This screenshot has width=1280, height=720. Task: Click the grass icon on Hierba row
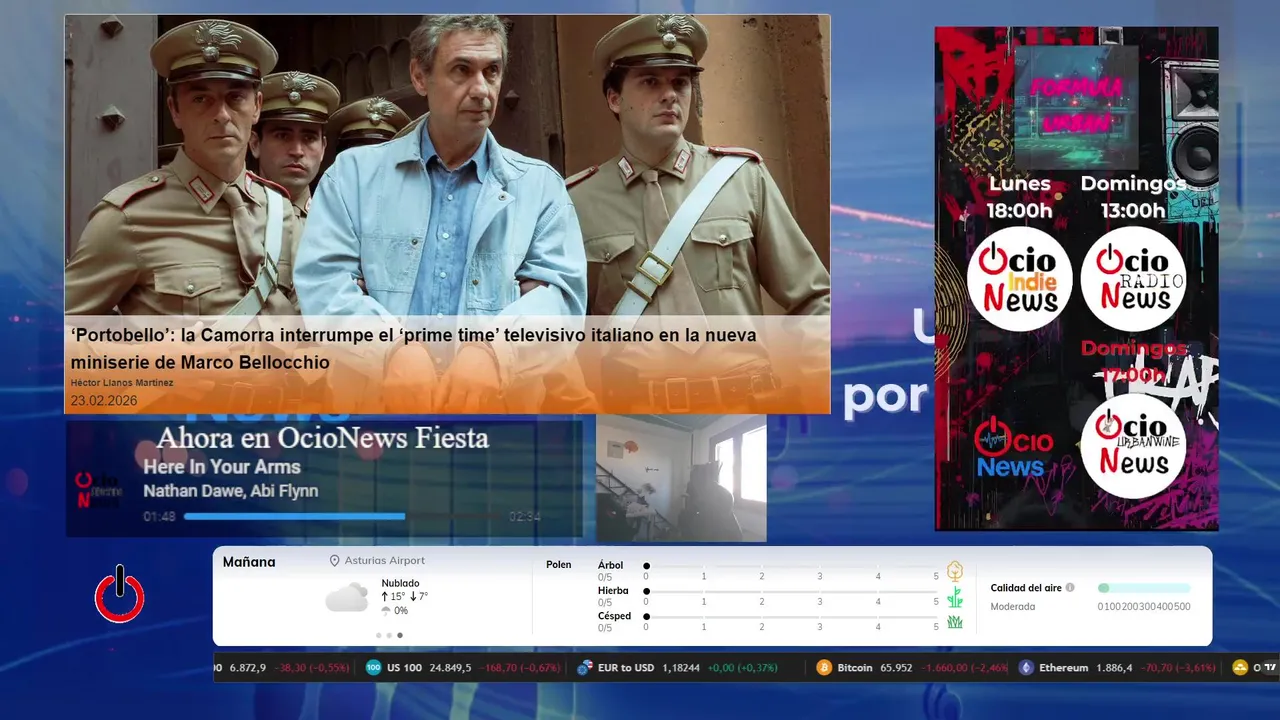955,597
